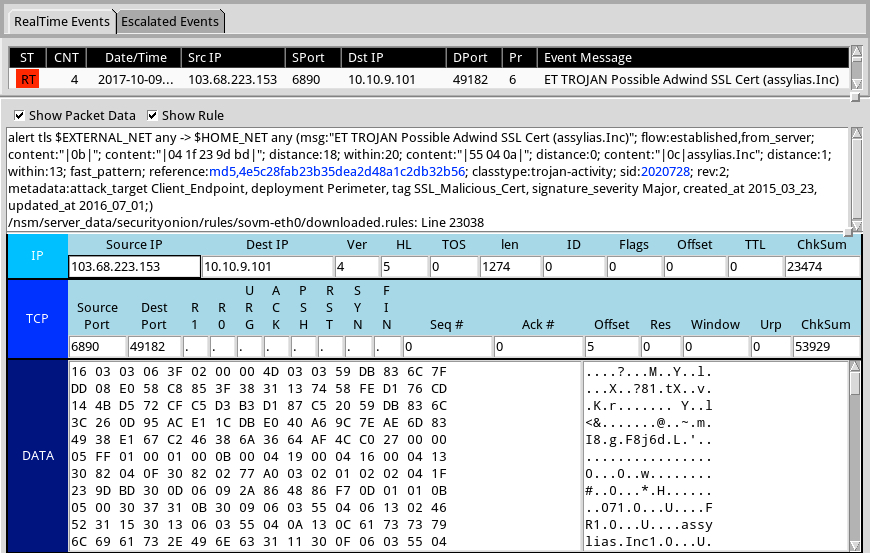Open the sid 2020728 link
This screenshot has height=553, width=870.
click(x=665, y=171)
